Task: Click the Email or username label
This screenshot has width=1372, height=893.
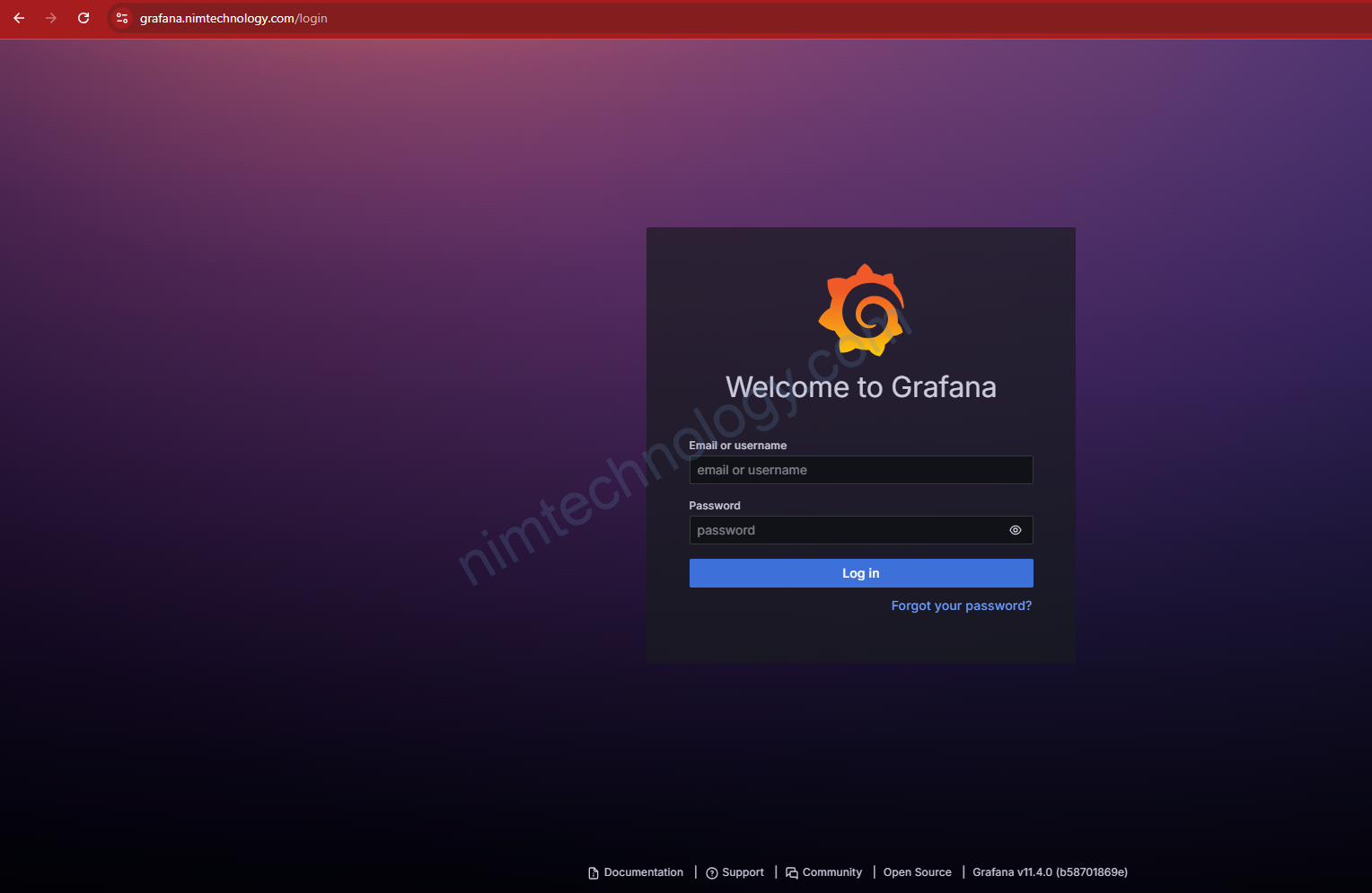Action: (x=738, y=446)
